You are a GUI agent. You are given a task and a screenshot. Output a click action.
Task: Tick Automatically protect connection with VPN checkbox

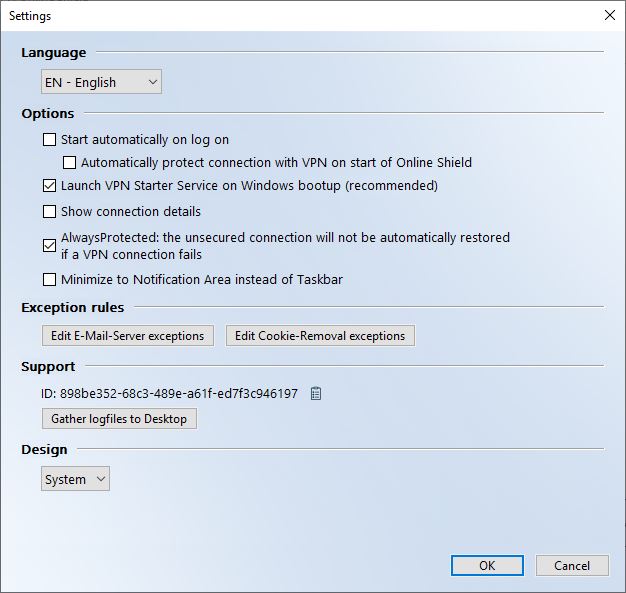click(x=69, y=163)
